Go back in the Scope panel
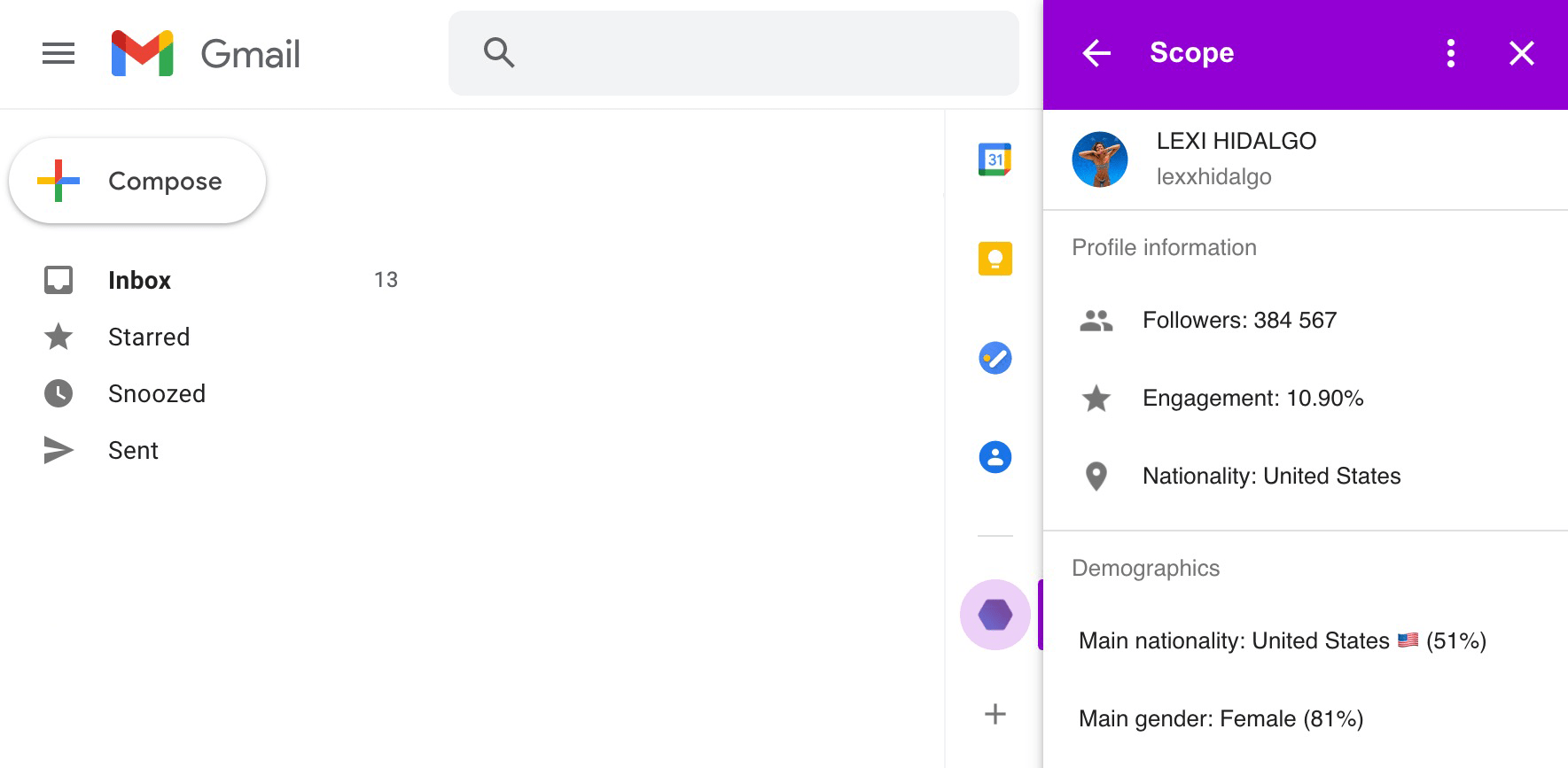Viewport: 1568px width, 768px height. 1096,53
